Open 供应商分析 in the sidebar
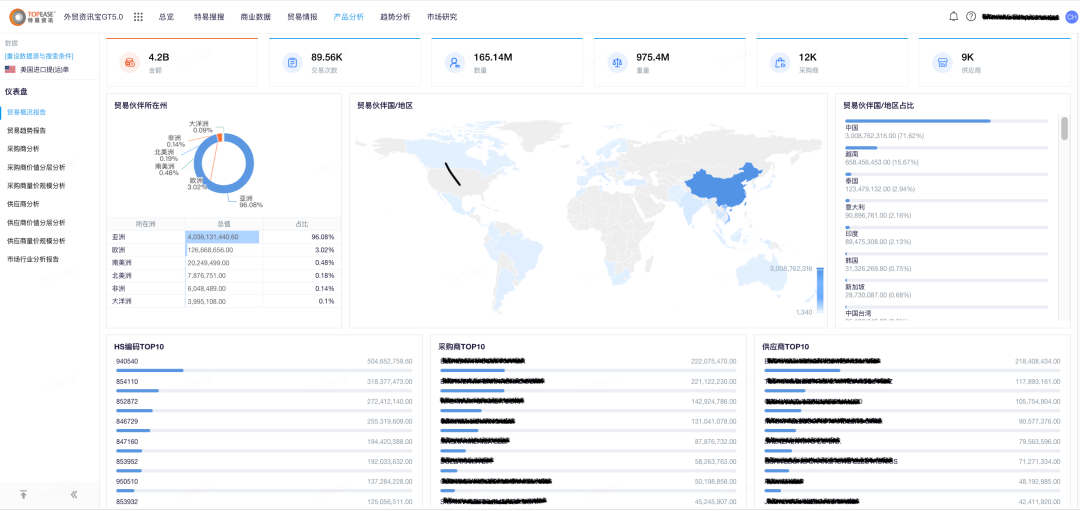1080x511 pixels. click(x=23, y=204)
